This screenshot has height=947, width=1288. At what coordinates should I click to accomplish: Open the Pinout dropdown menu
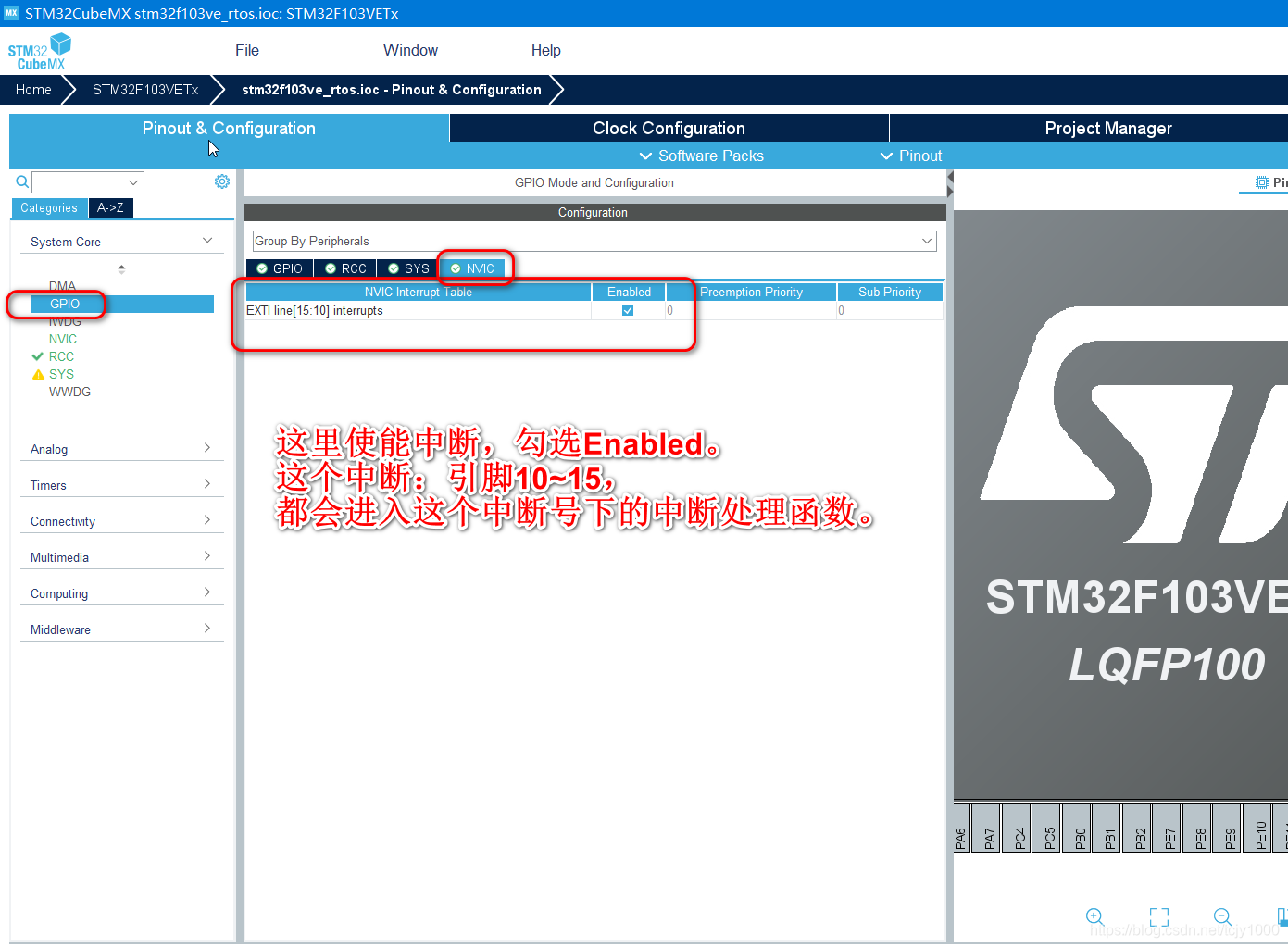(x=911, y=156)
